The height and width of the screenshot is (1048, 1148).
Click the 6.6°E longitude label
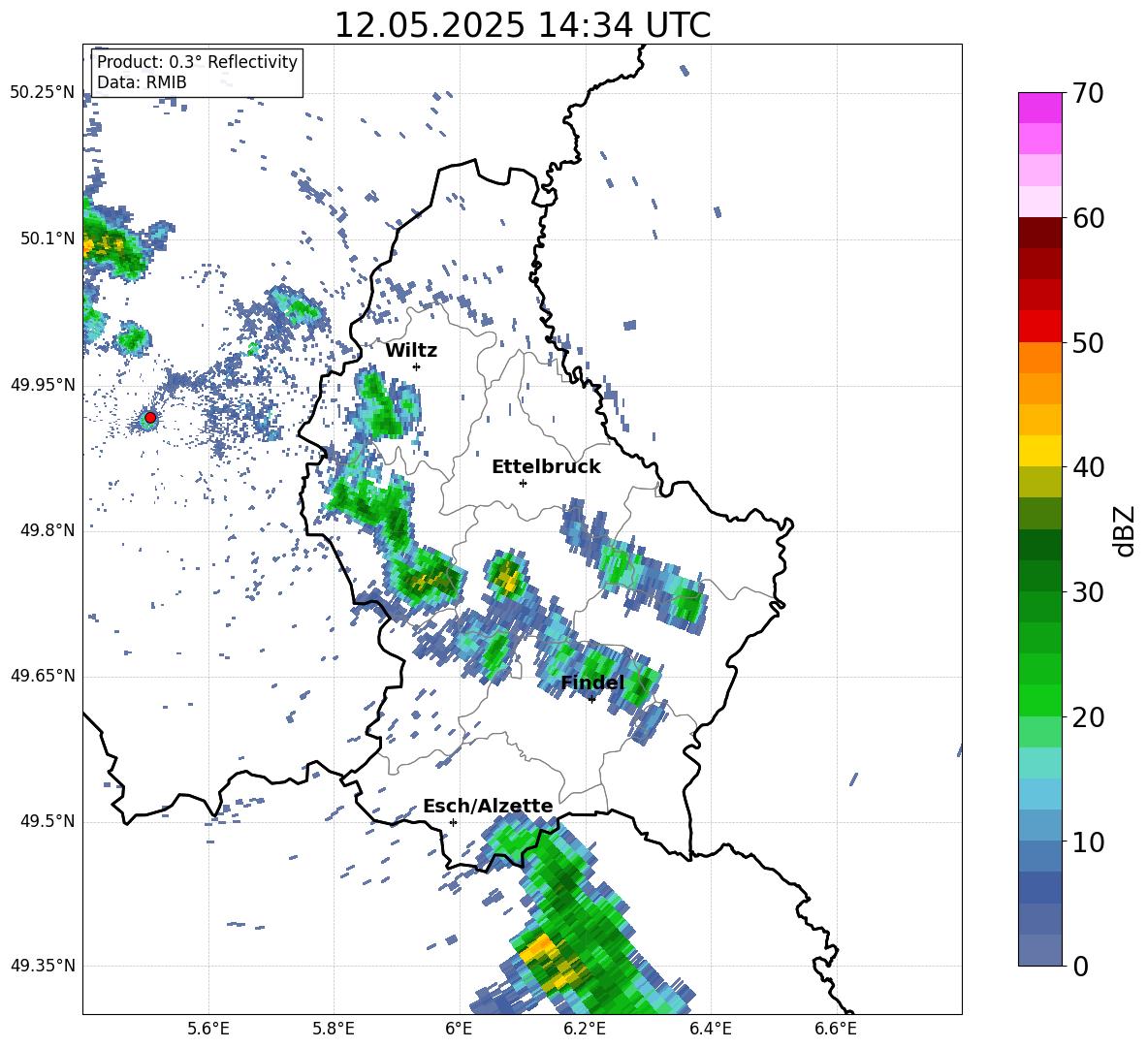click(x=836, y=1030)
